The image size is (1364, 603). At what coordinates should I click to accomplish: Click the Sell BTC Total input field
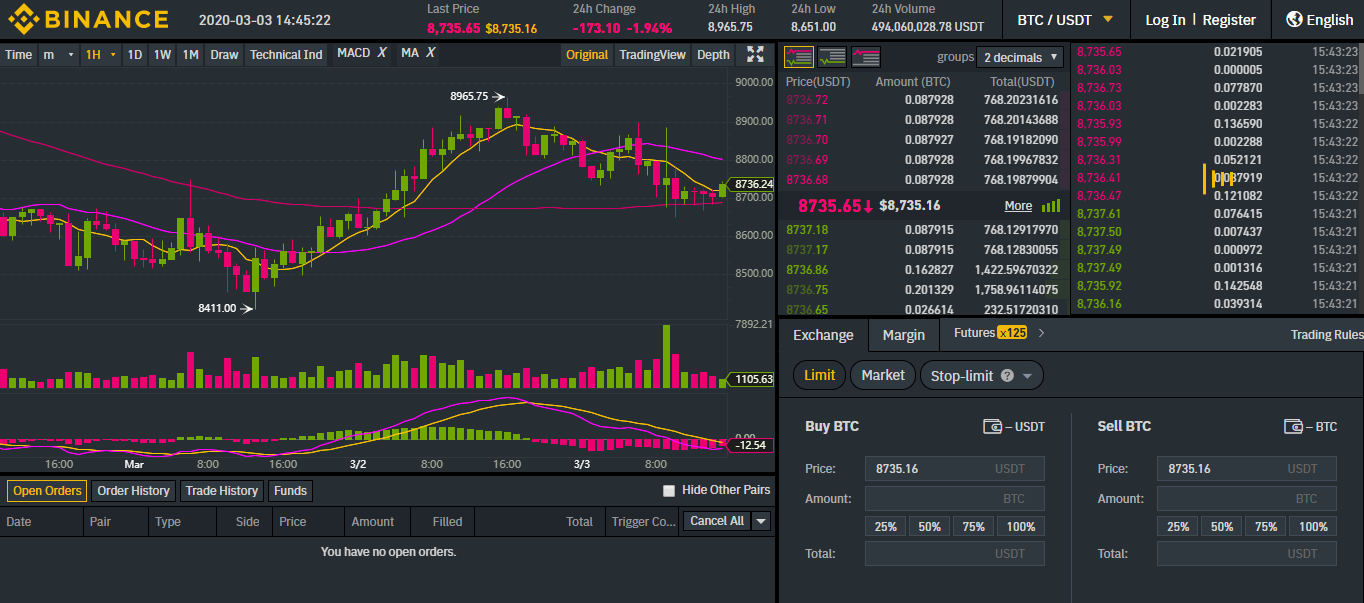[x=1247, y=554]
